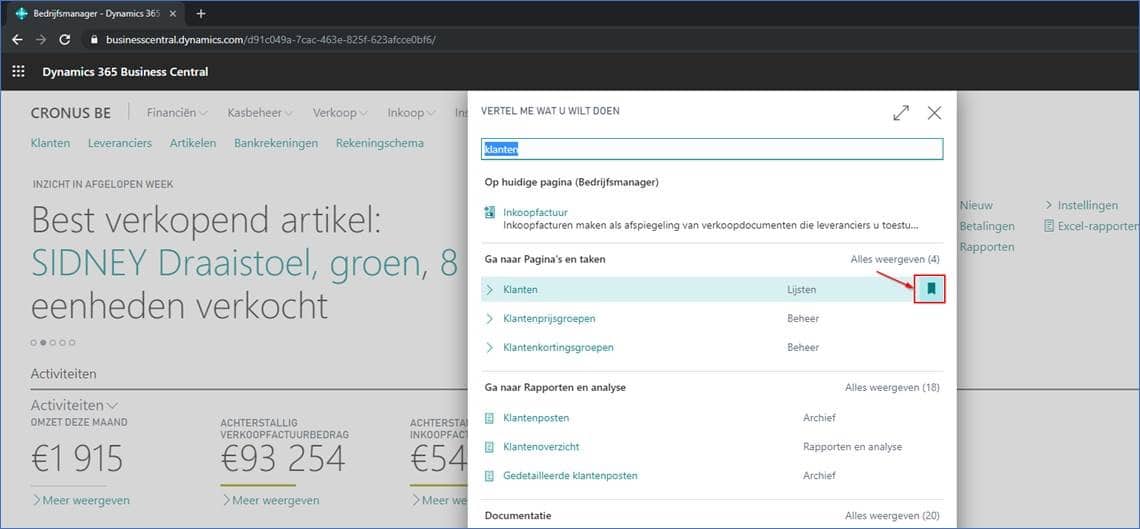Open Artikelen in the navigation bar
This screenshot has height=529, width=1140.
pyautogui.click(x=193, y=143)
